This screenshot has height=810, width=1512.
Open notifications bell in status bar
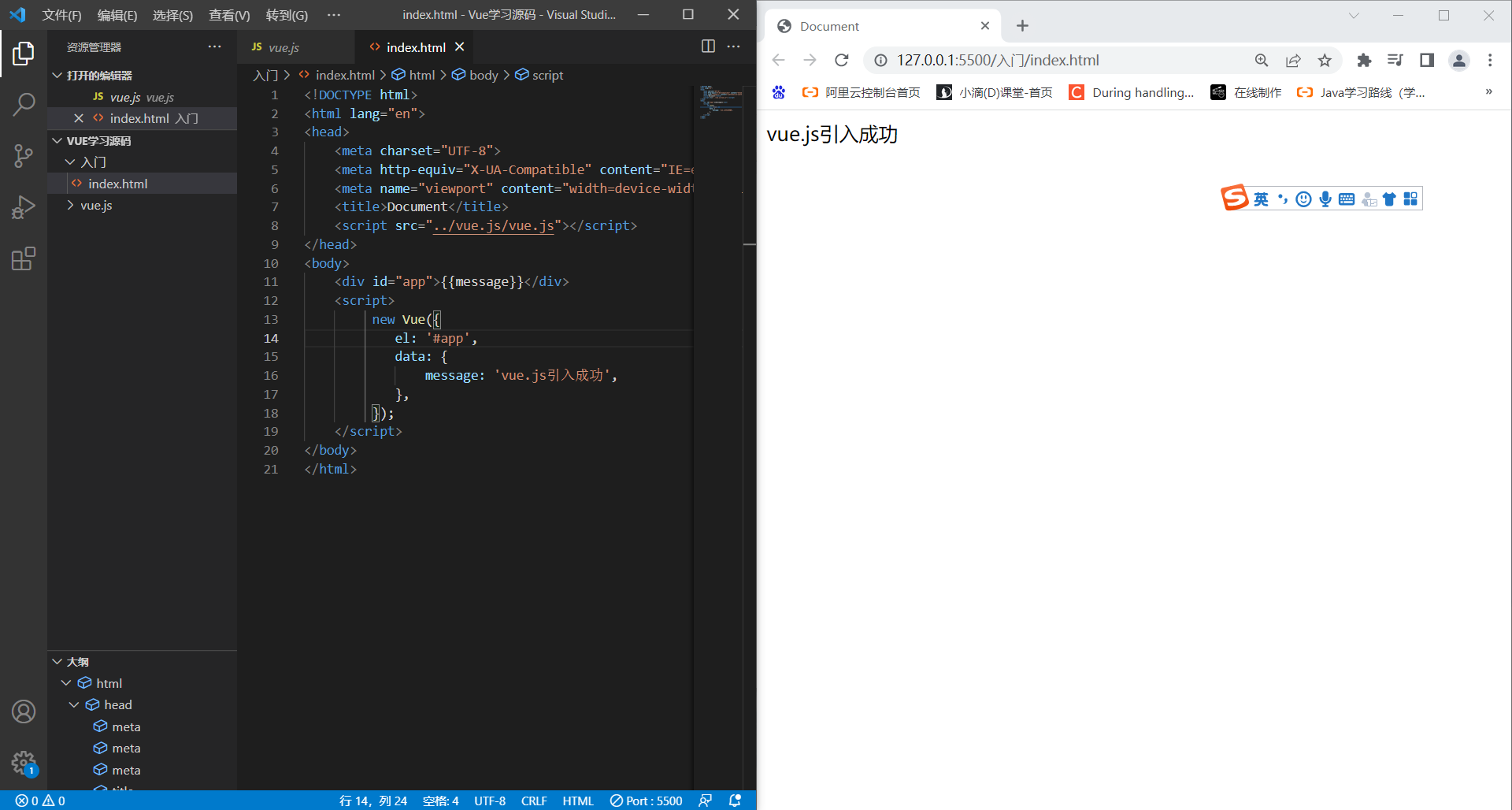pos(735,801)
